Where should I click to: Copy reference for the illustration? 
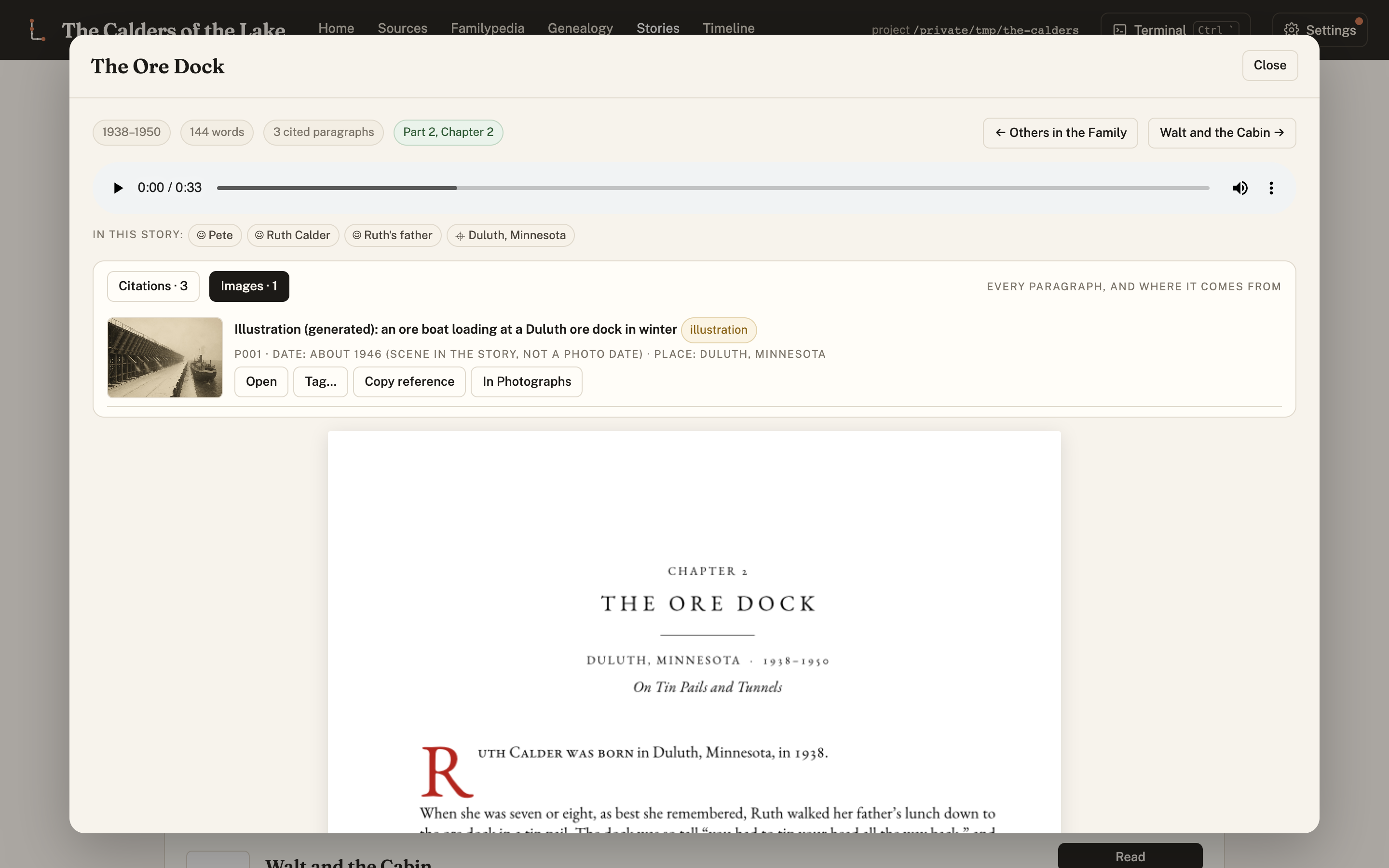pyautogui.click(x=409, y=382)
